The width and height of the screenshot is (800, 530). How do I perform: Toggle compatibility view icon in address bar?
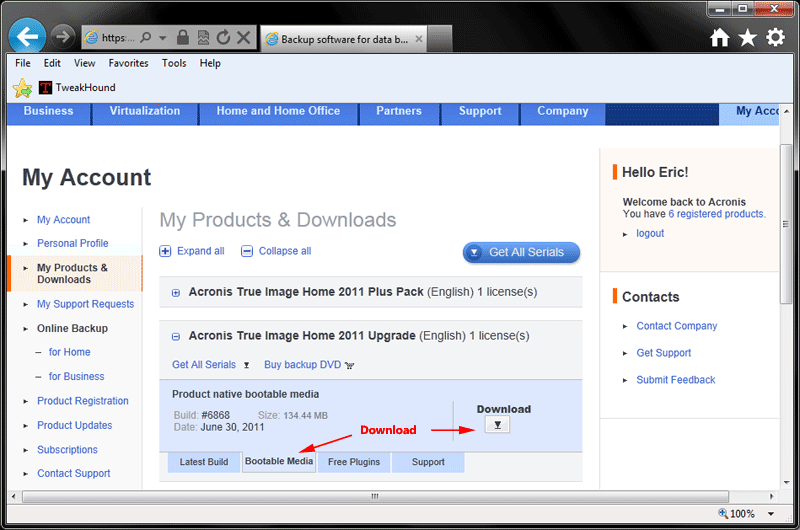point(203,37)
